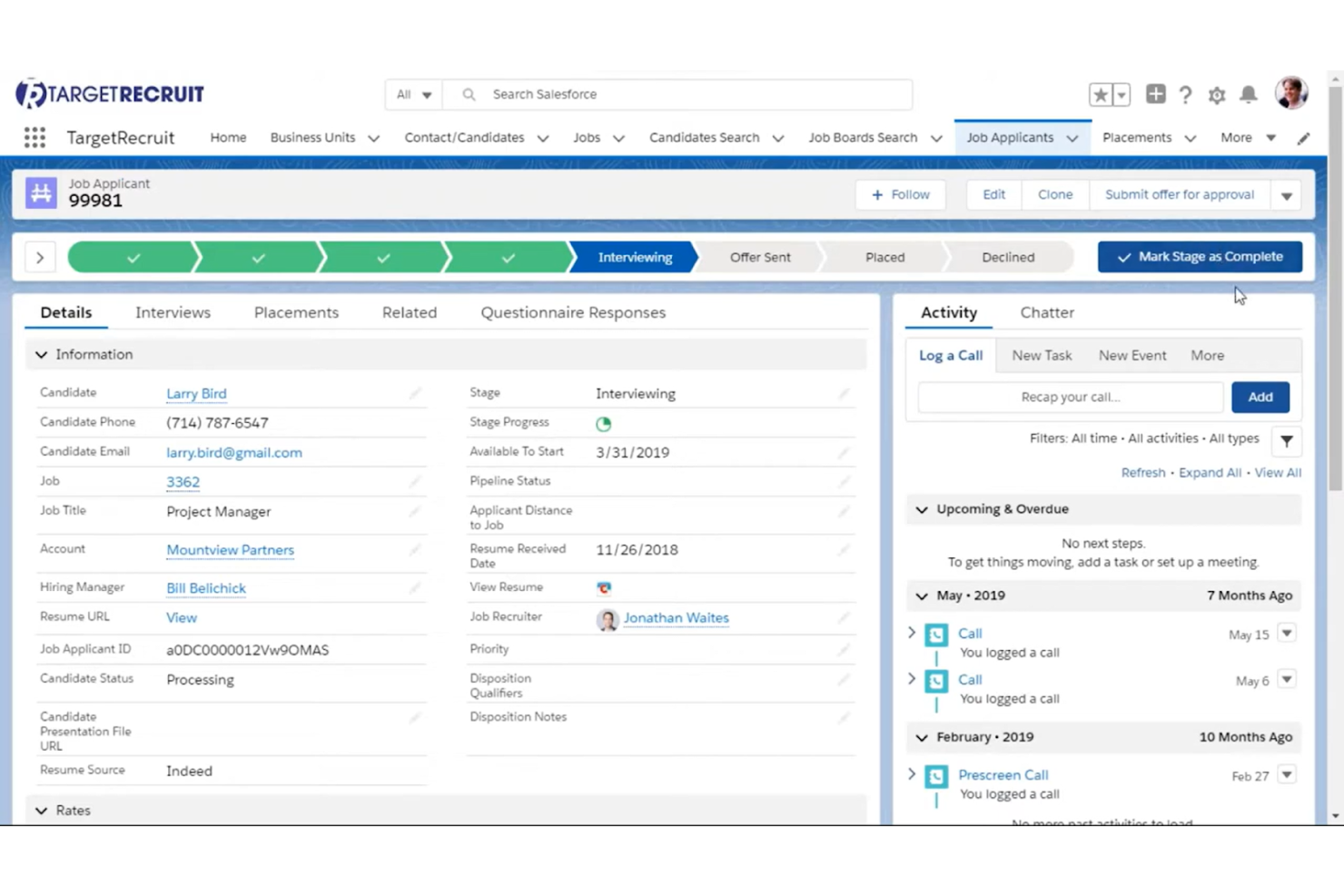The width and height of the screenshot is (1344, 896).
Task: Click the Follow button
Action: [901, 194]
